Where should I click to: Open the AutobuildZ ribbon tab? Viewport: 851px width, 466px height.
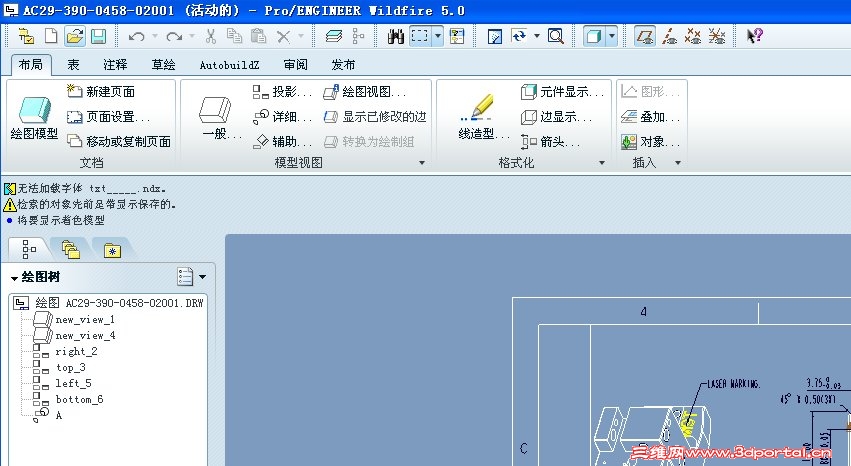pyautogui.click(x=230, y=65)
